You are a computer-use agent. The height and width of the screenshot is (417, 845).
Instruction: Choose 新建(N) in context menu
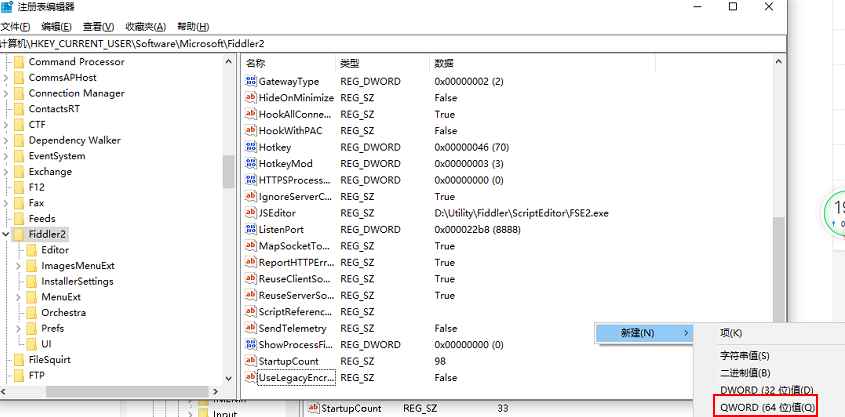point(643,333)
